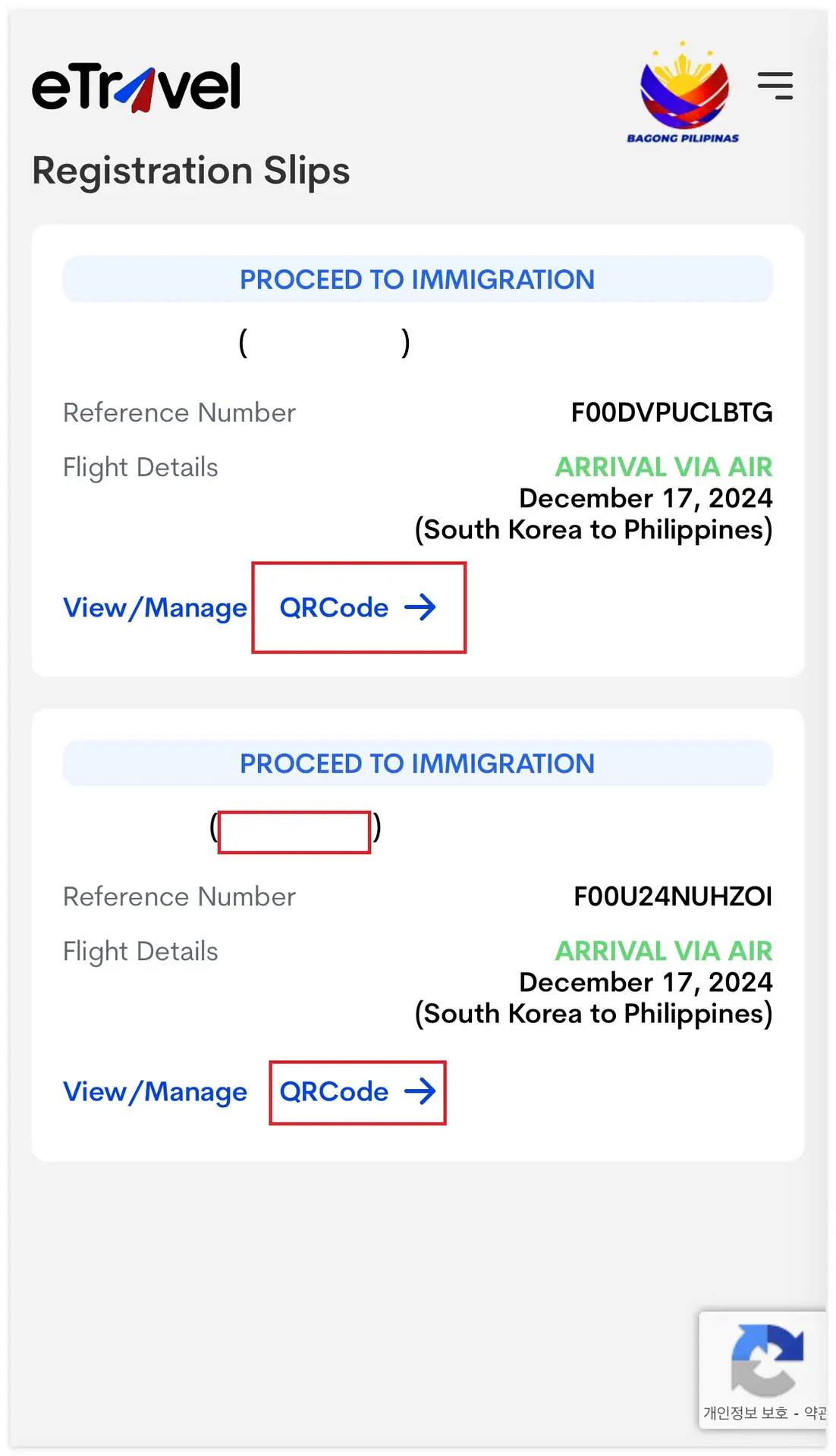836x1456 pixels.
Task: Click second ARRIVAL VIA AIR label
Action: (x=664, y=950)
